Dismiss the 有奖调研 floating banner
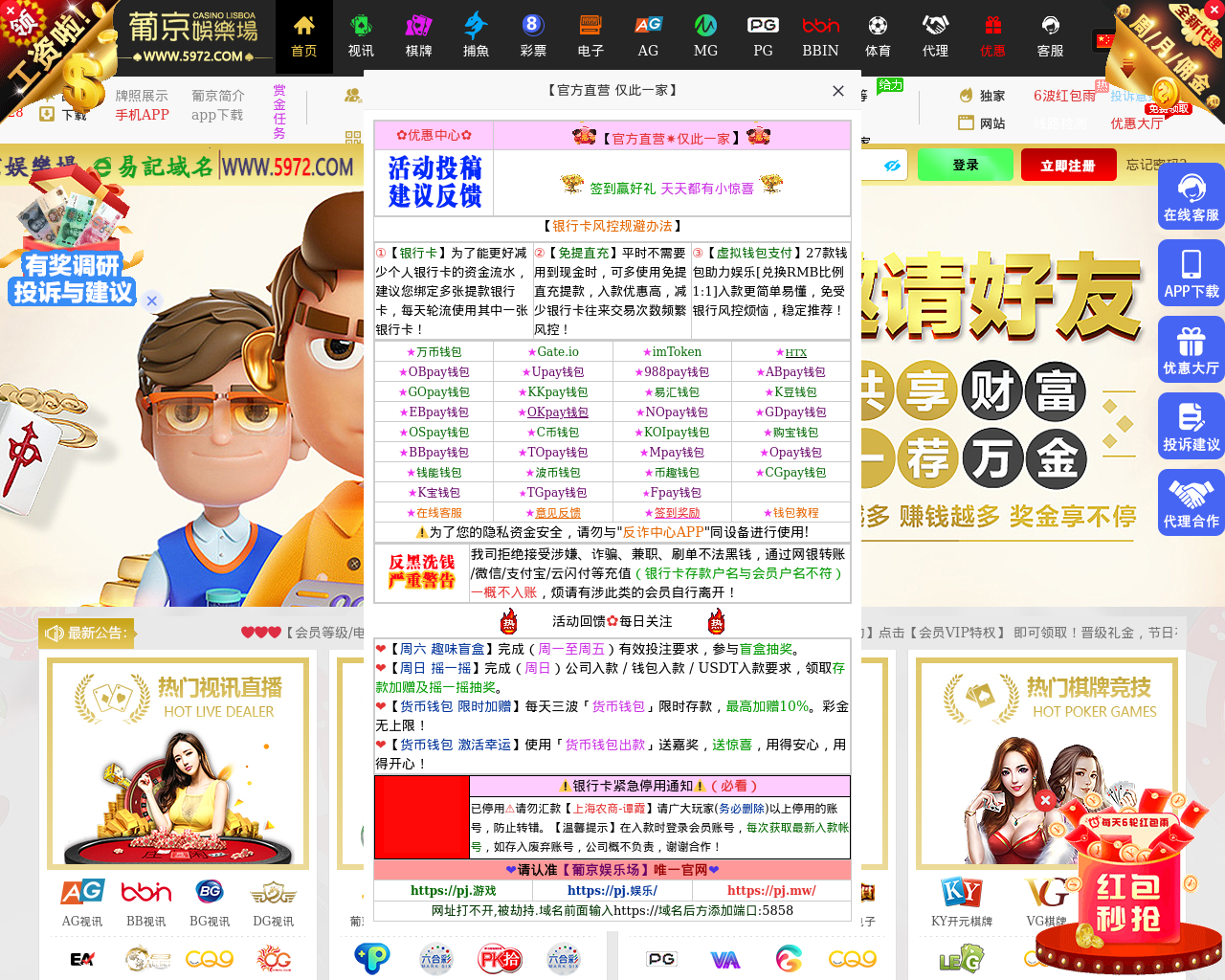The image size is (1225, 980). tap(151, 301)
